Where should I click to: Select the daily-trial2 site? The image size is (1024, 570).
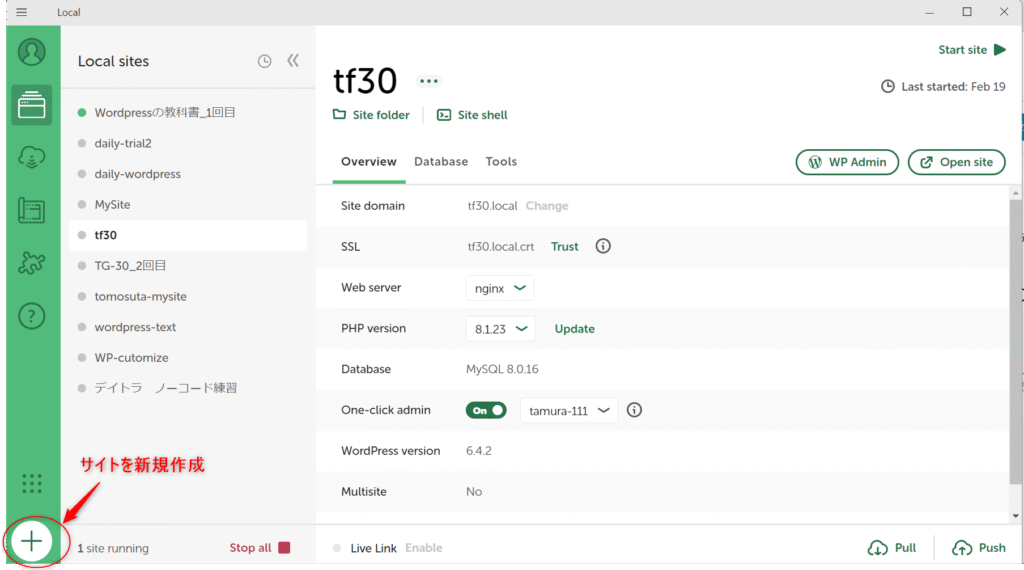point(188,143)
